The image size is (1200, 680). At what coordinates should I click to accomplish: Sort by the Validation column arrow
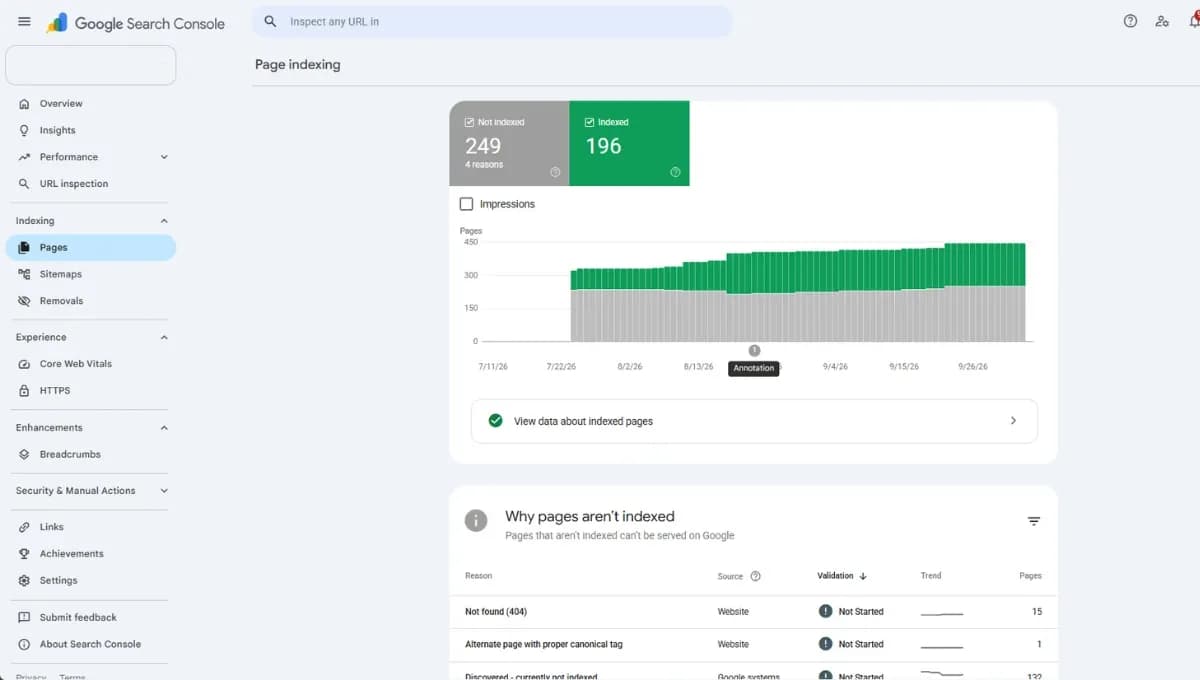click(863, 576)
